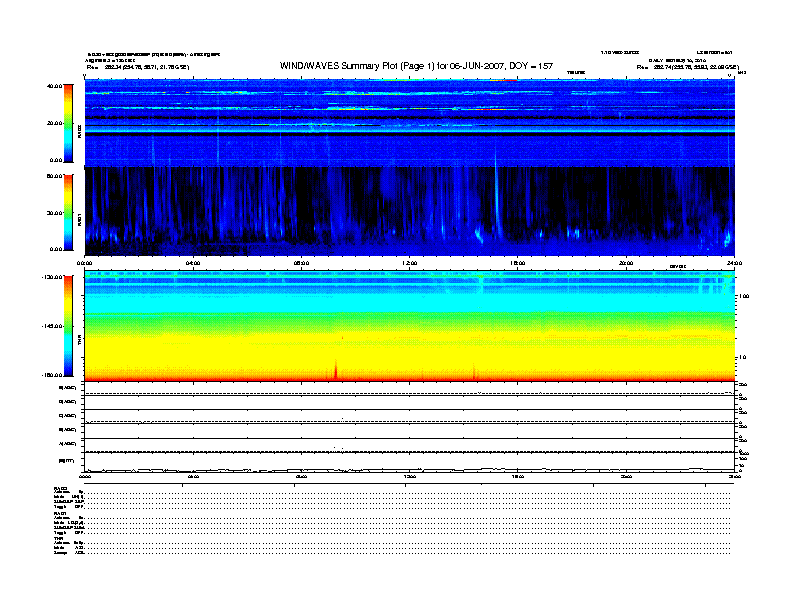The height and width of the screenshot is (612, 792).
Task: Click the -160.00 label on TNR scale
Action: point(53,375)
